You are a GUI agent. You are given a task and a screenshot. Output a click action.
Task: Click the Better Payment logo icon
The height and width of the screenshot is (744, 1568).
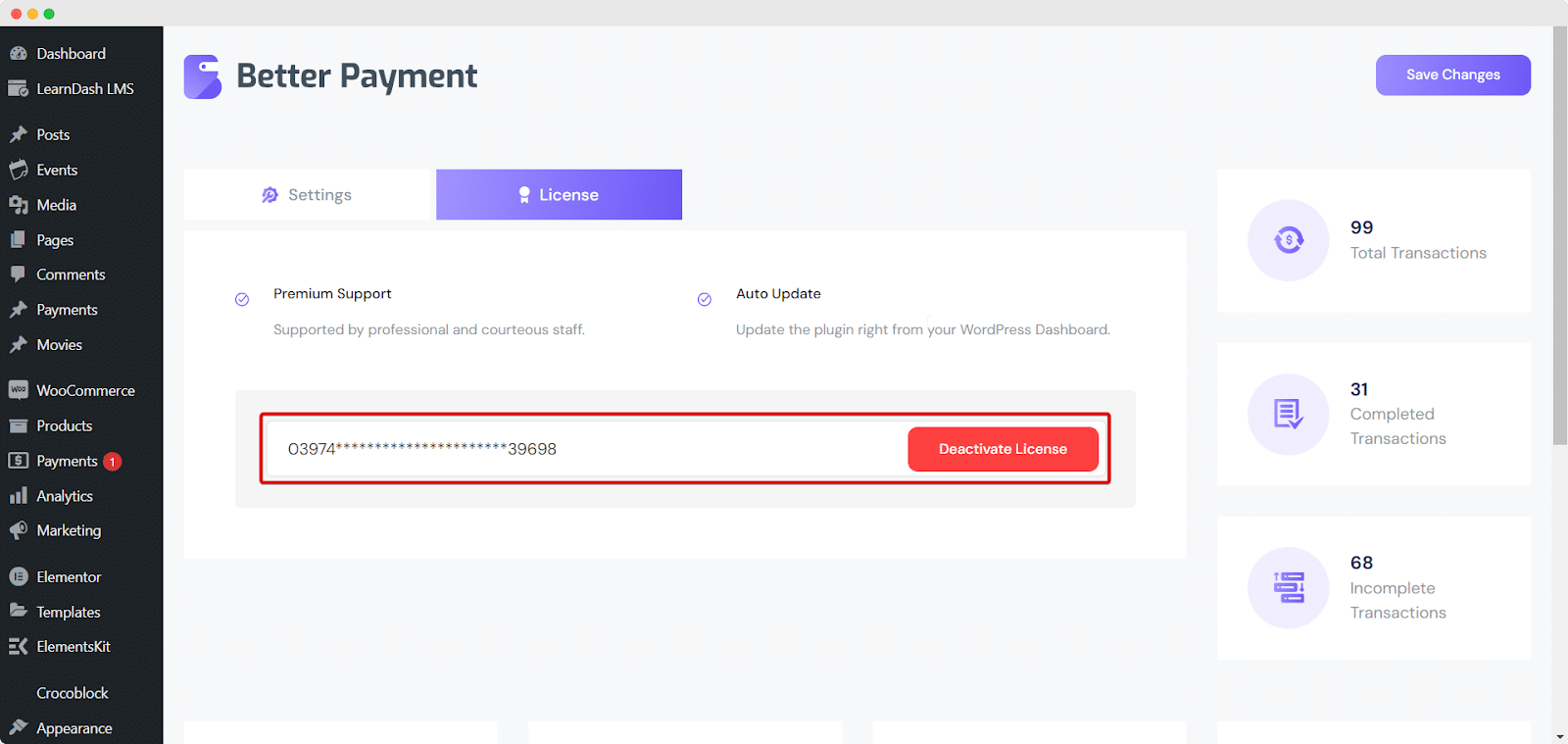point(203,76)
